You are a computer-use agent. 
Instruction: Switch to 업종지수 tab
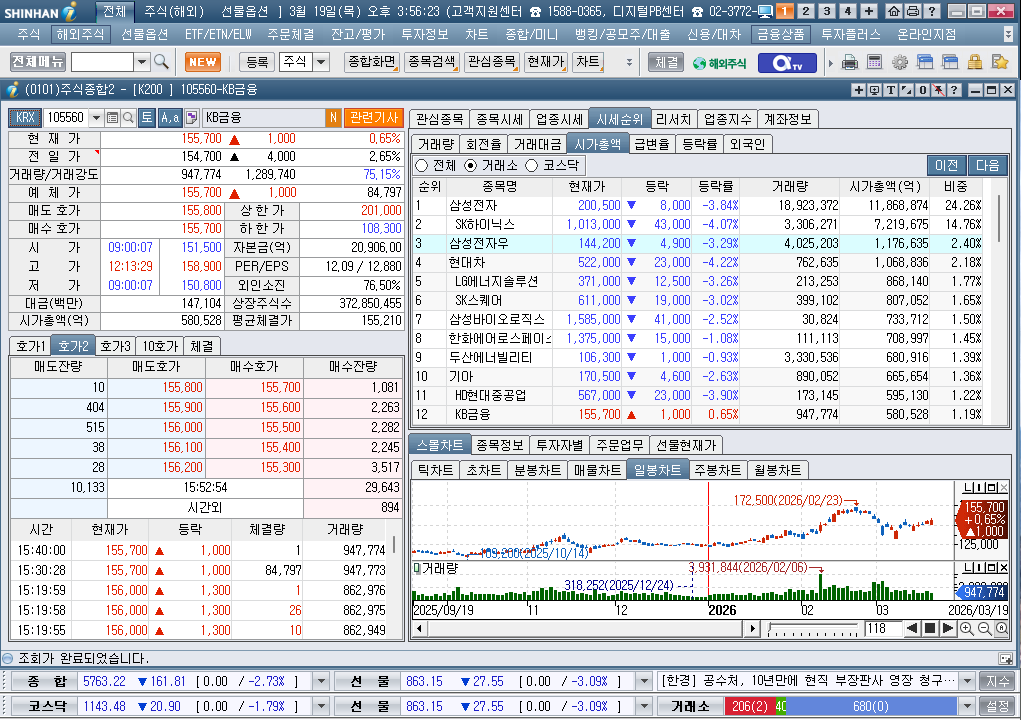pyautogui.click(x=727, y=119)
